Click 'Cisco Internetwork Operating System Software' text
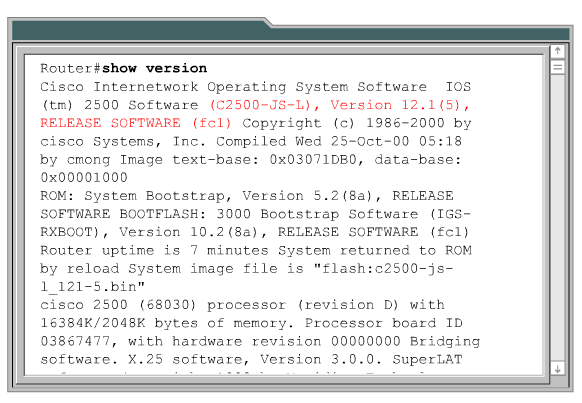The image size is (582, 403). click(x=233, y=87)
